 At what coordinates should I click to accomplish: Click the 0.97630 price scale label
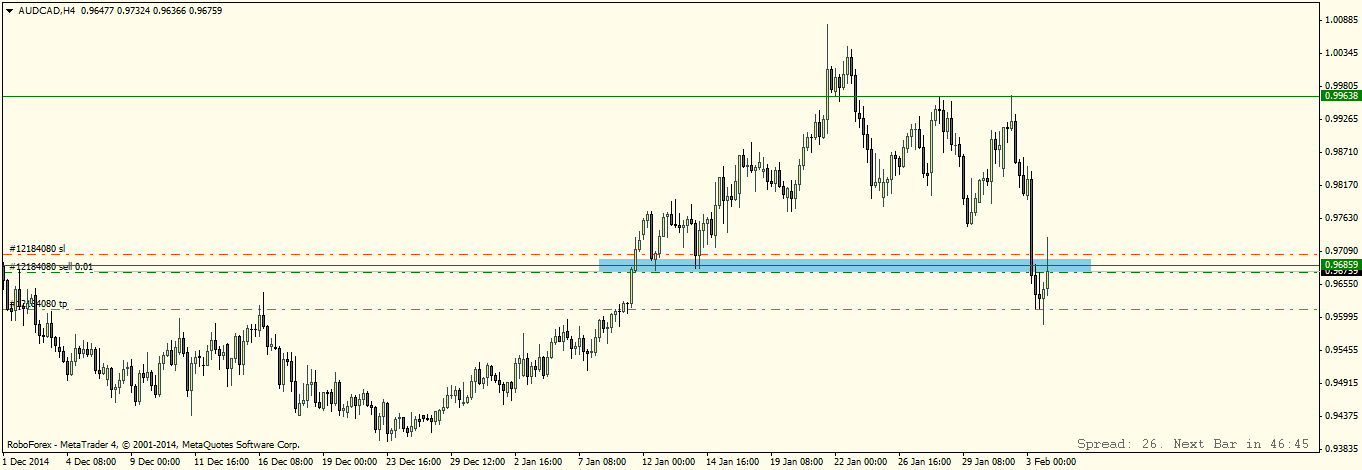pyautogui.click(x=1341, y=218)
